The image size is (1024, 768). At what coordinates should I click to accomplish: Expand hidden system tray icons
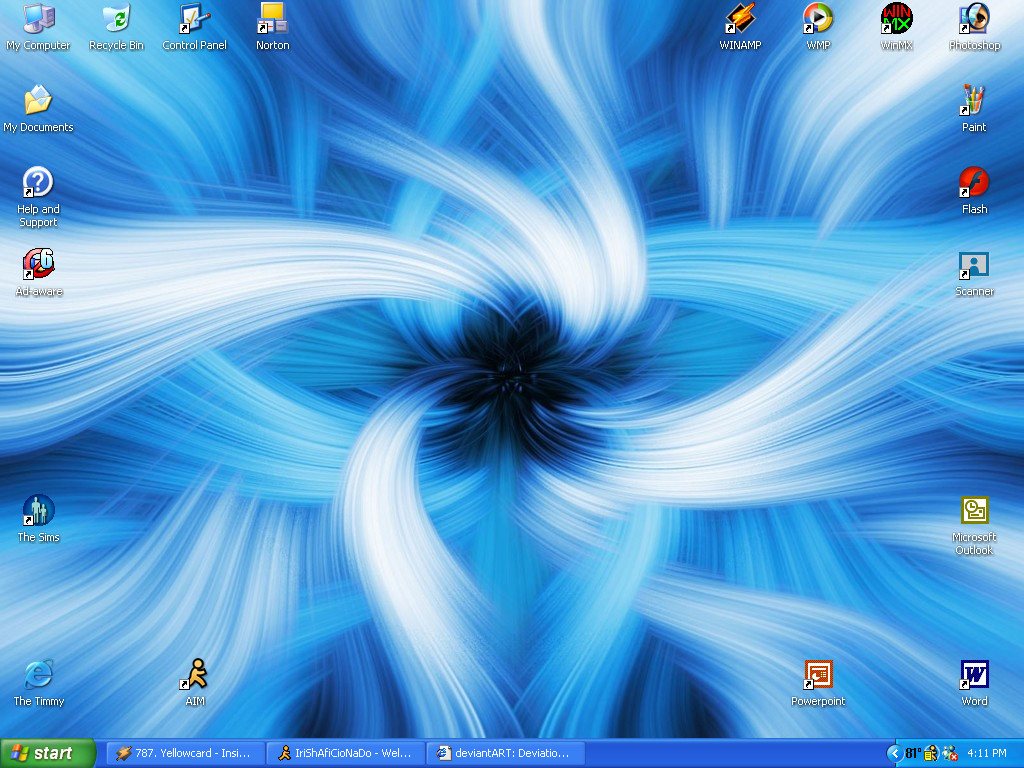pyautogui.click(x=895, y=754)
